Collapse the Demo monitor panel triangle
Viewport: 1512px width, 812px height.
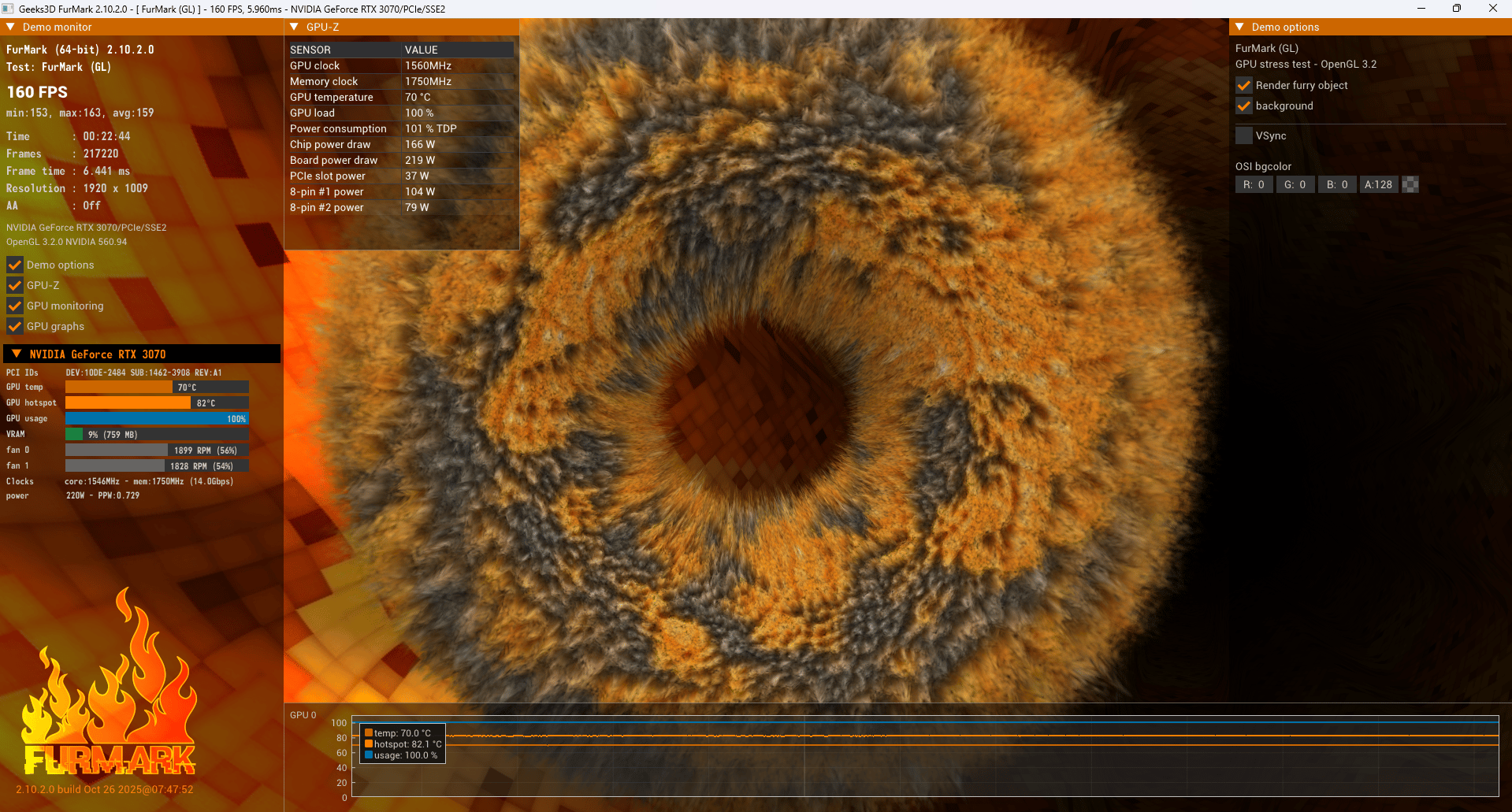point(11,27)
